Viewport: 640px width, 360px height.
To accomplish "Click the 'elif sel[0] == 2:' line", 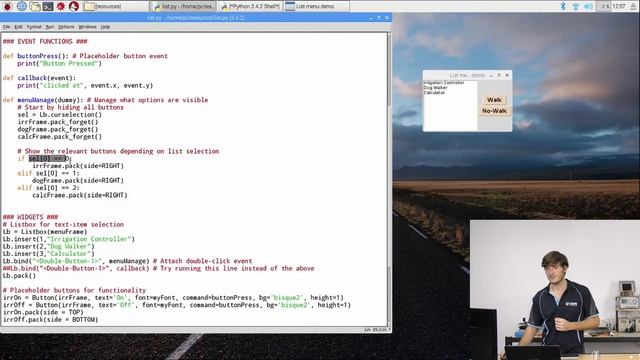I will pyautogui.click(x=49, y=188).
